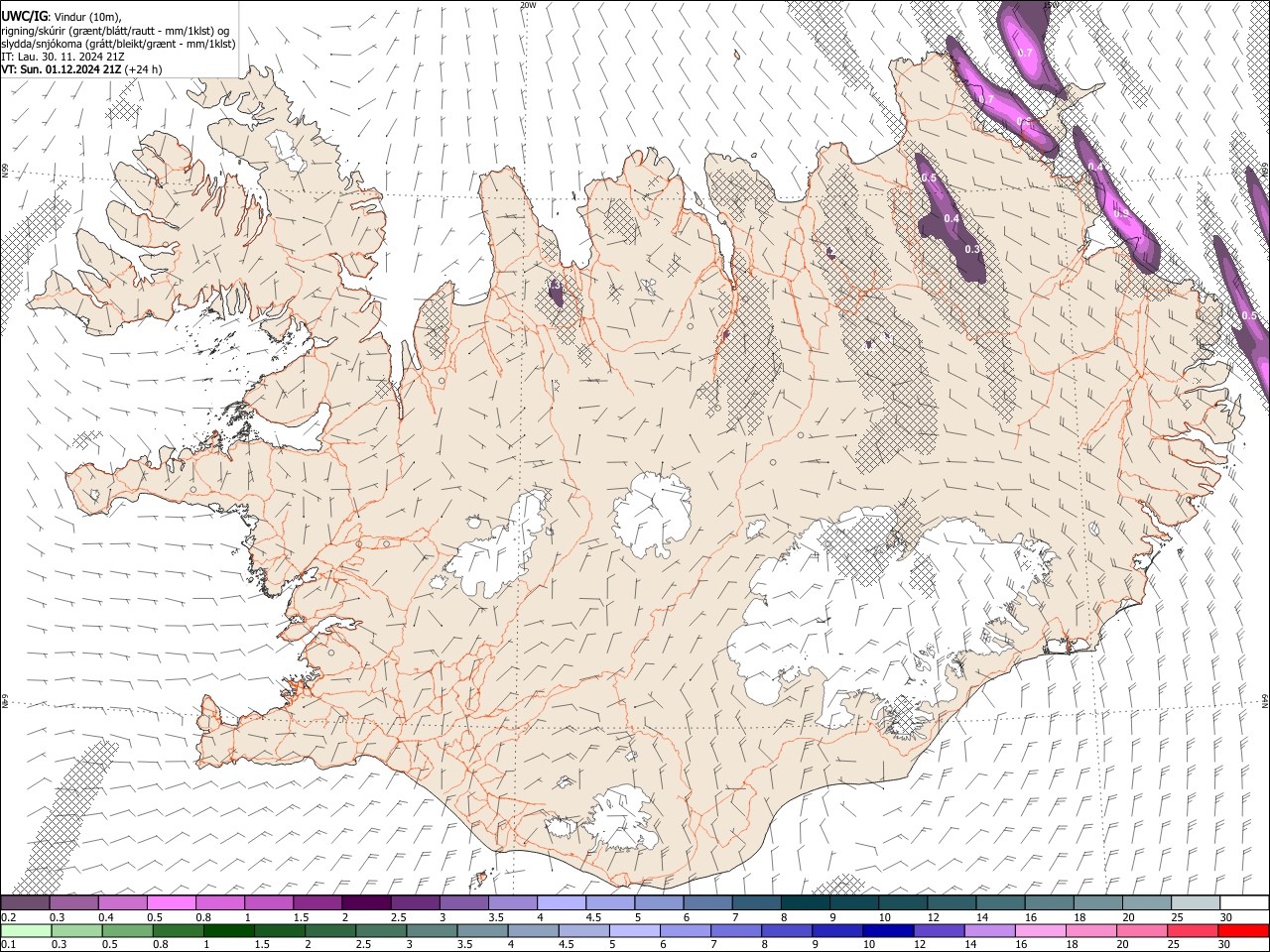The height and width of the screenshot is (952, 1270).
Task: Click the 'IT: Lau. 30. 11. 2024 21Z' line
Action: 63,57
